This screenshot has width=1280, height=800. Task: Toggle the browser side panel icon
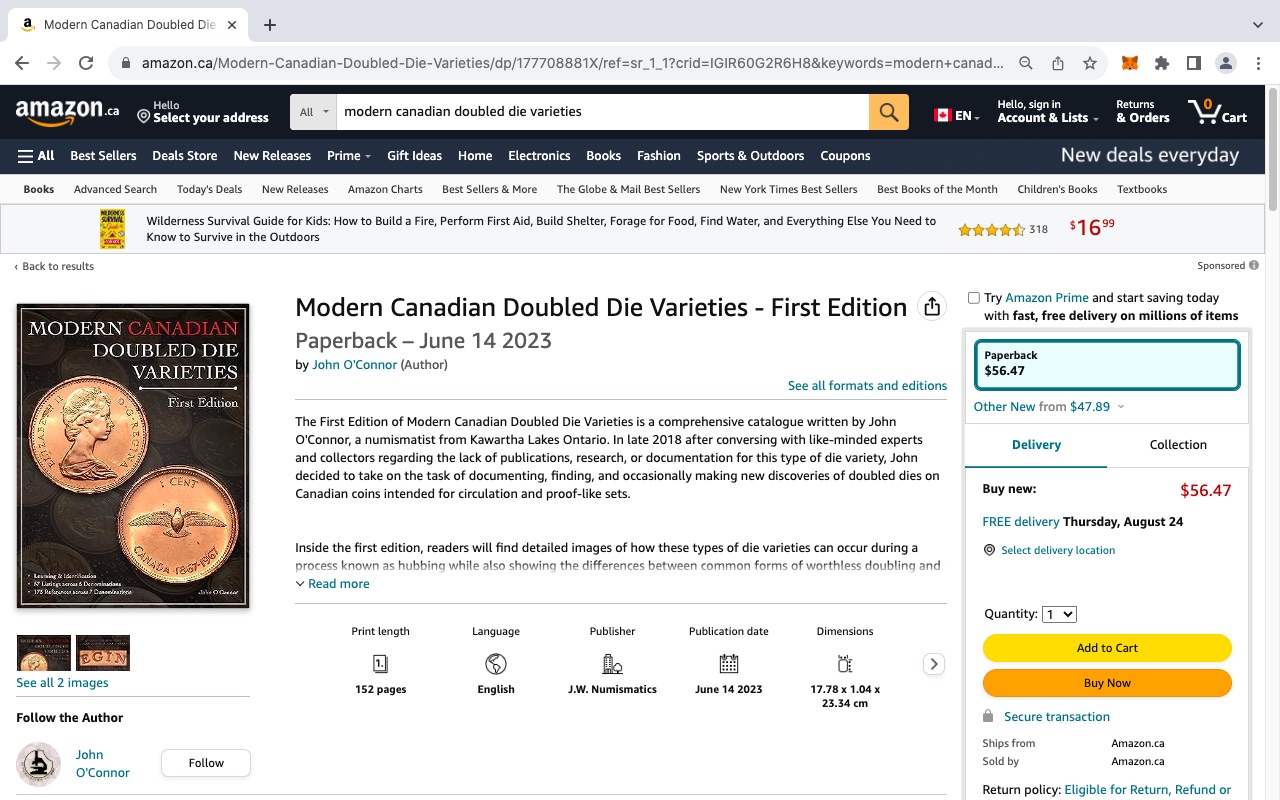coord(1193,63)
